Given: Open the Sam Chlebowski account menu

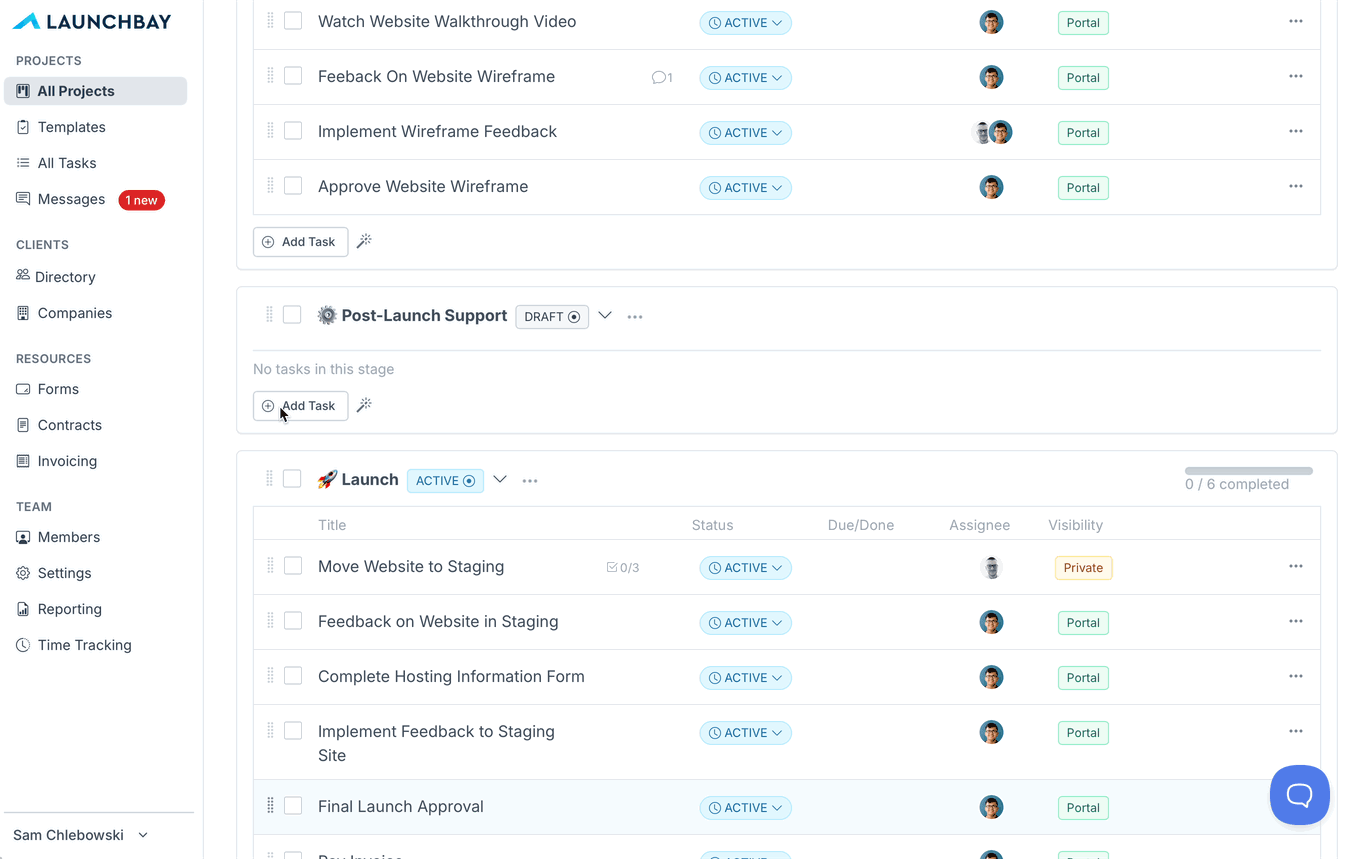Looking at the screenshot, I should point(81,835).
